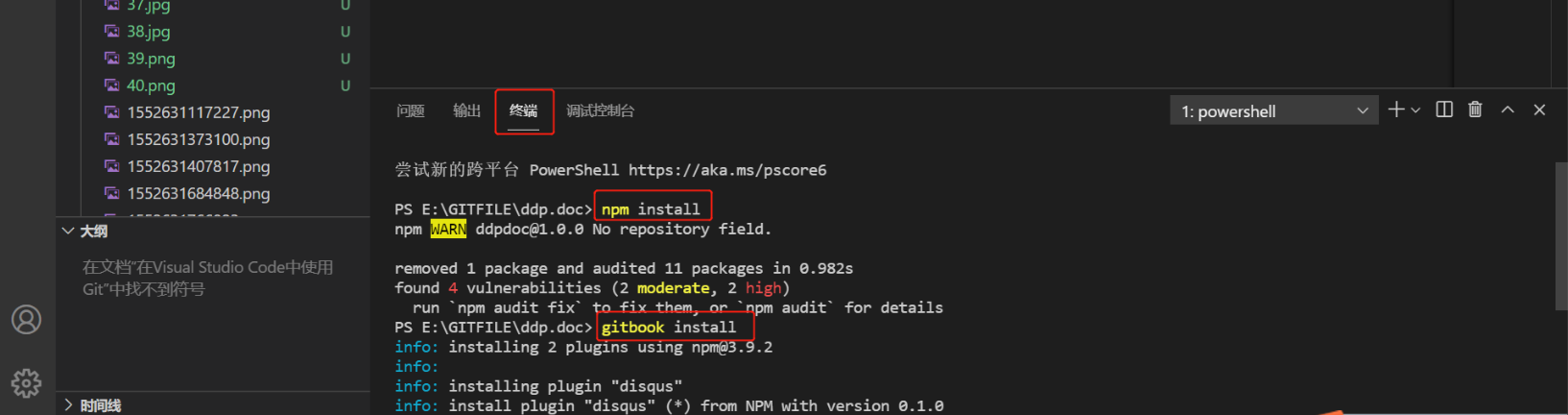The image size is (1568, 415).
Task: Click the terminal vertical scrollbar
Action: click(x=1560, y=235)
